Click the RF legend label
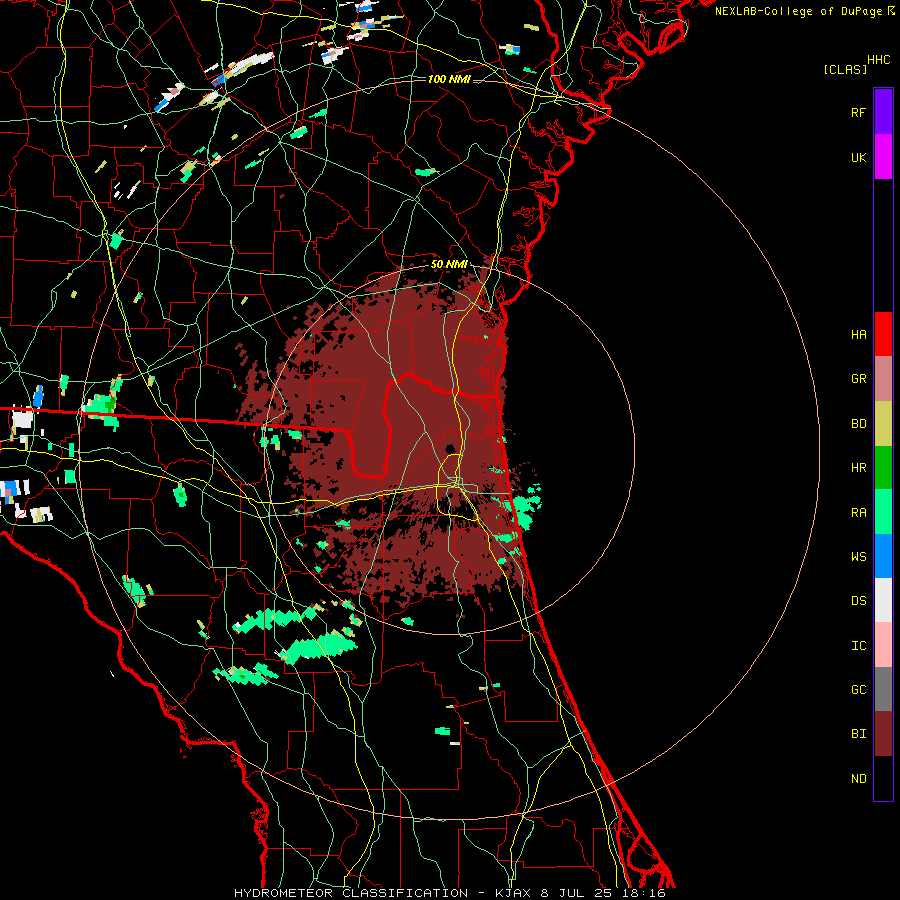Image resolution: width=900 pixels, height=900 pixels. 859,112
